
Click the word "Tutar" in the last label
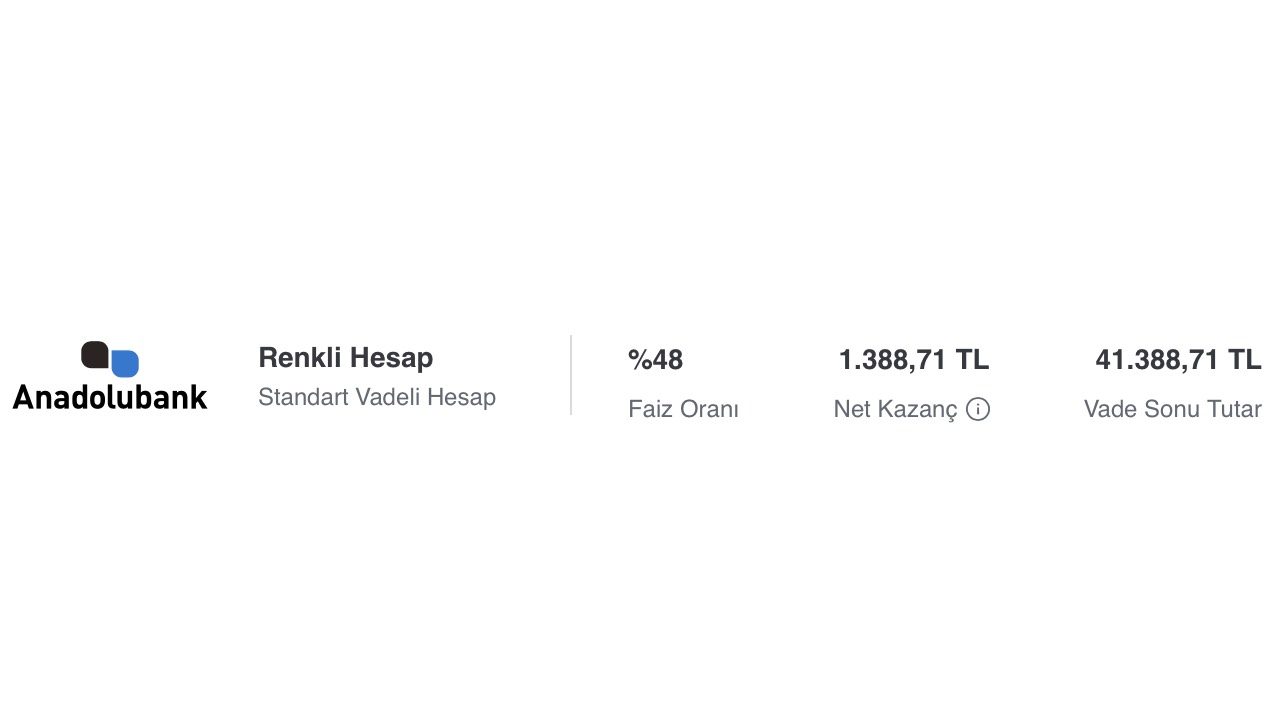(1234, 409)
